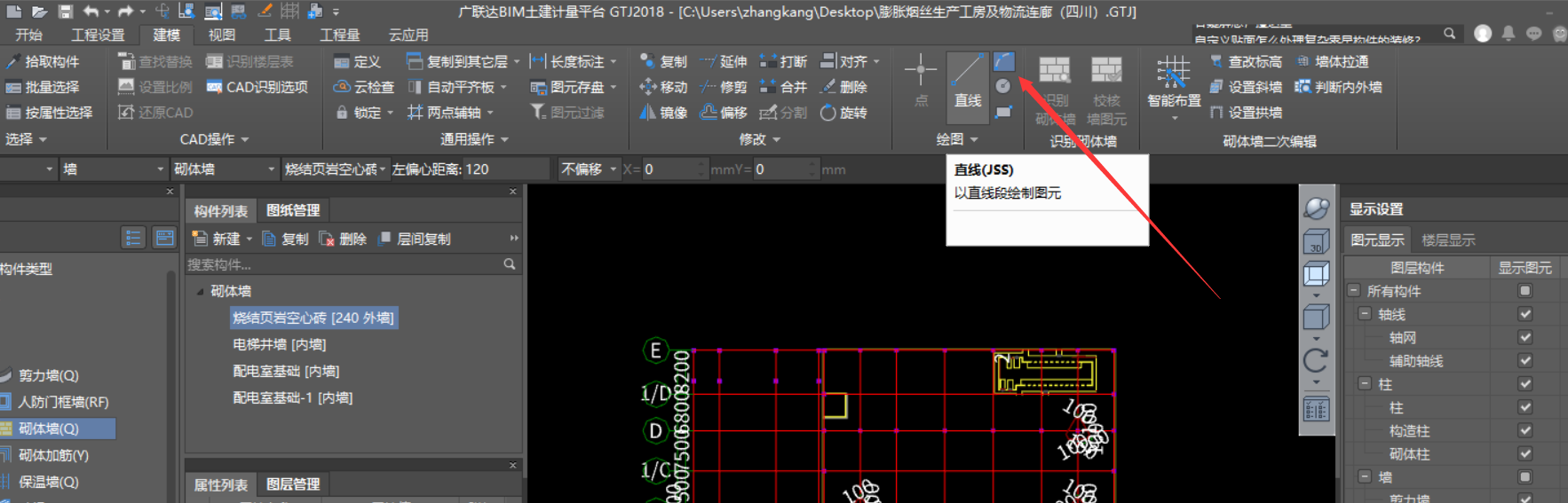Click the 智能布置 smart layout tool
Image resolution: width=1568 pixels, height=503 pixels.
pyautogui.click(x=1174, y=86)
